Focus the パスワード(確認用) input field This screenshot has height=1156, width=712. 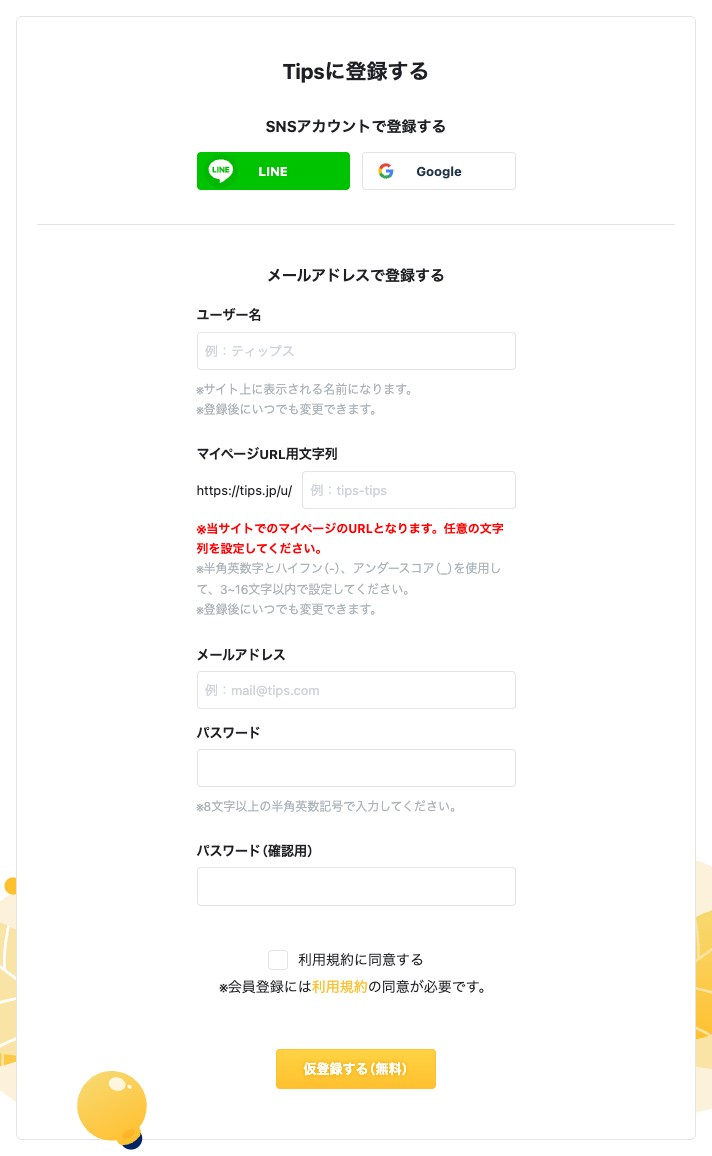(356, 886)
